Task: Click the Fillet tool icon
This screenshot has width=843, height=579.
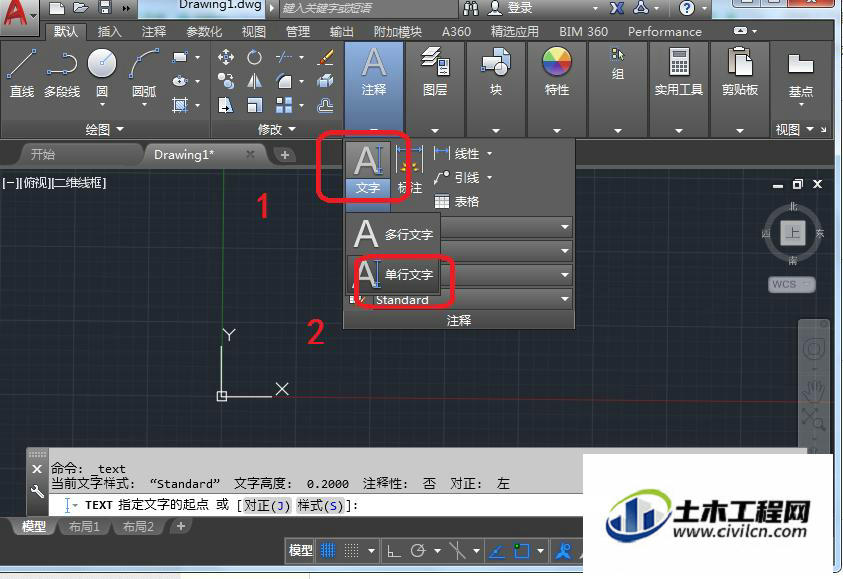Action: tap(283, 81)
